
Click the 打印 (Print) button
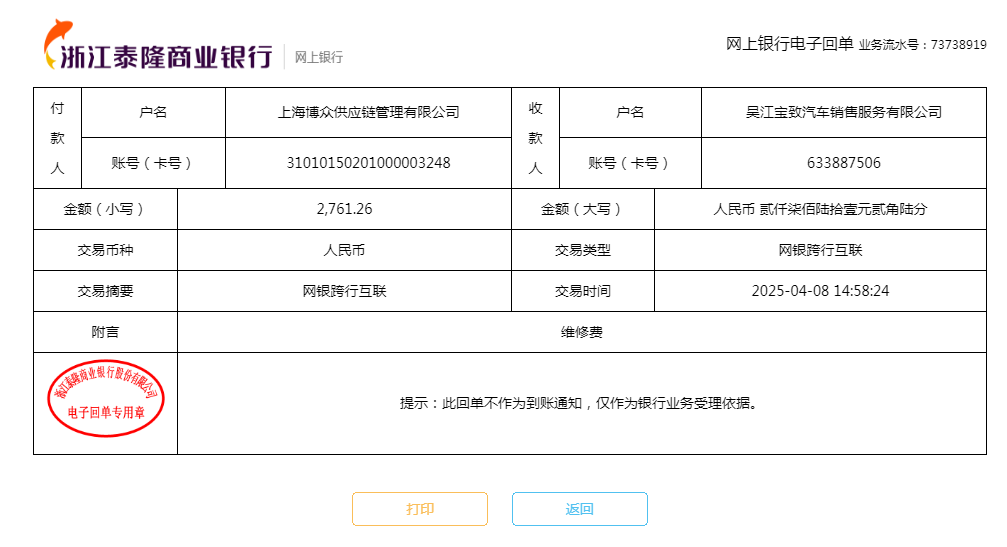click(x=420, y=509)
